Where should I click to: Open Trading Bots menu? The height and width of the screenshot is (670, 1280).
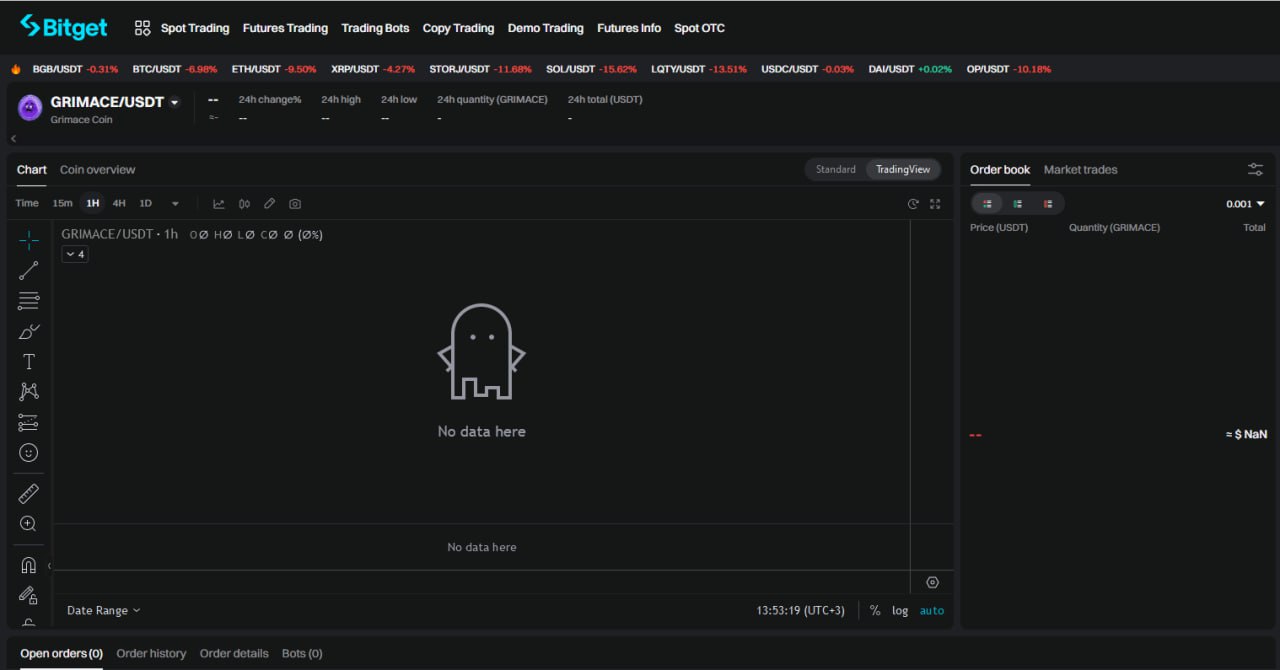[x=375, y=28]
